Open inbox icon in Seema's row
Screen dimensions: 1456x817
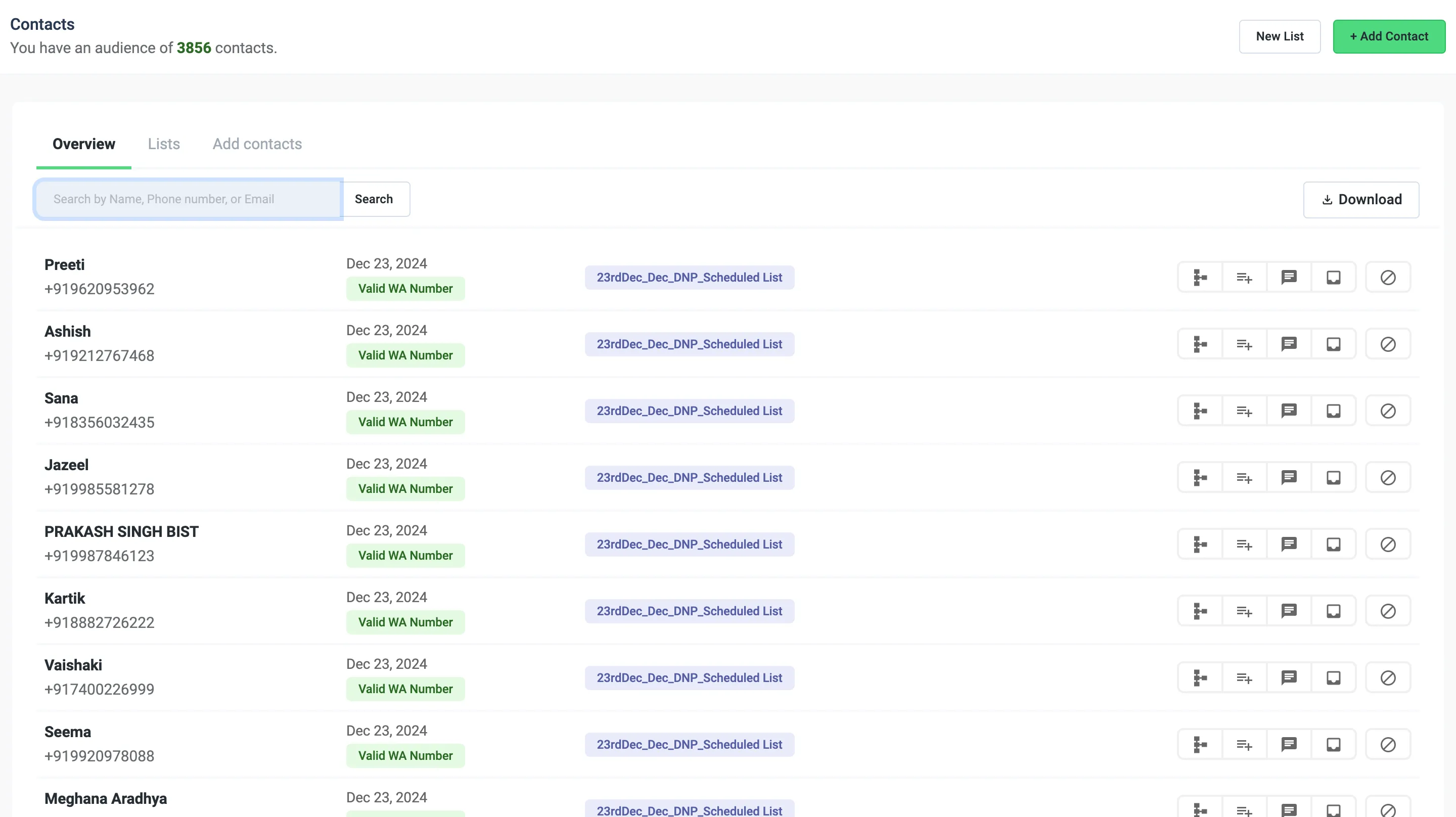(x=1333, y=745)
